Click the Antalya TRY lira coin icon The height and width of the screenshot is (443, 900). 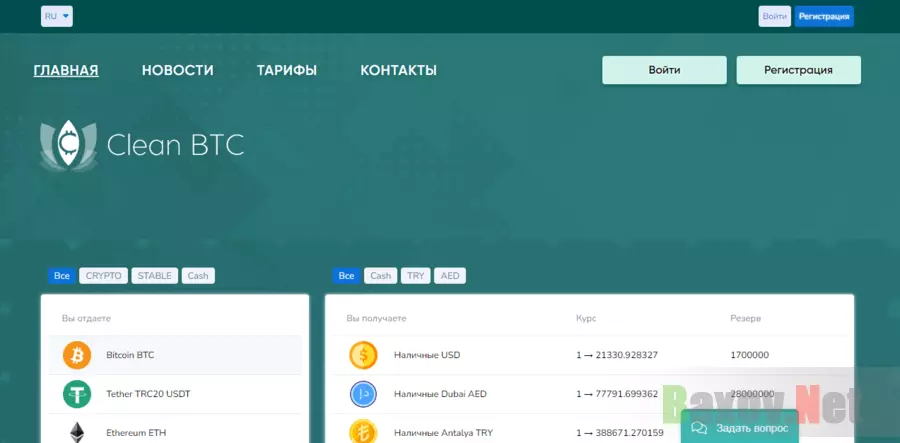tap(363, 432)
